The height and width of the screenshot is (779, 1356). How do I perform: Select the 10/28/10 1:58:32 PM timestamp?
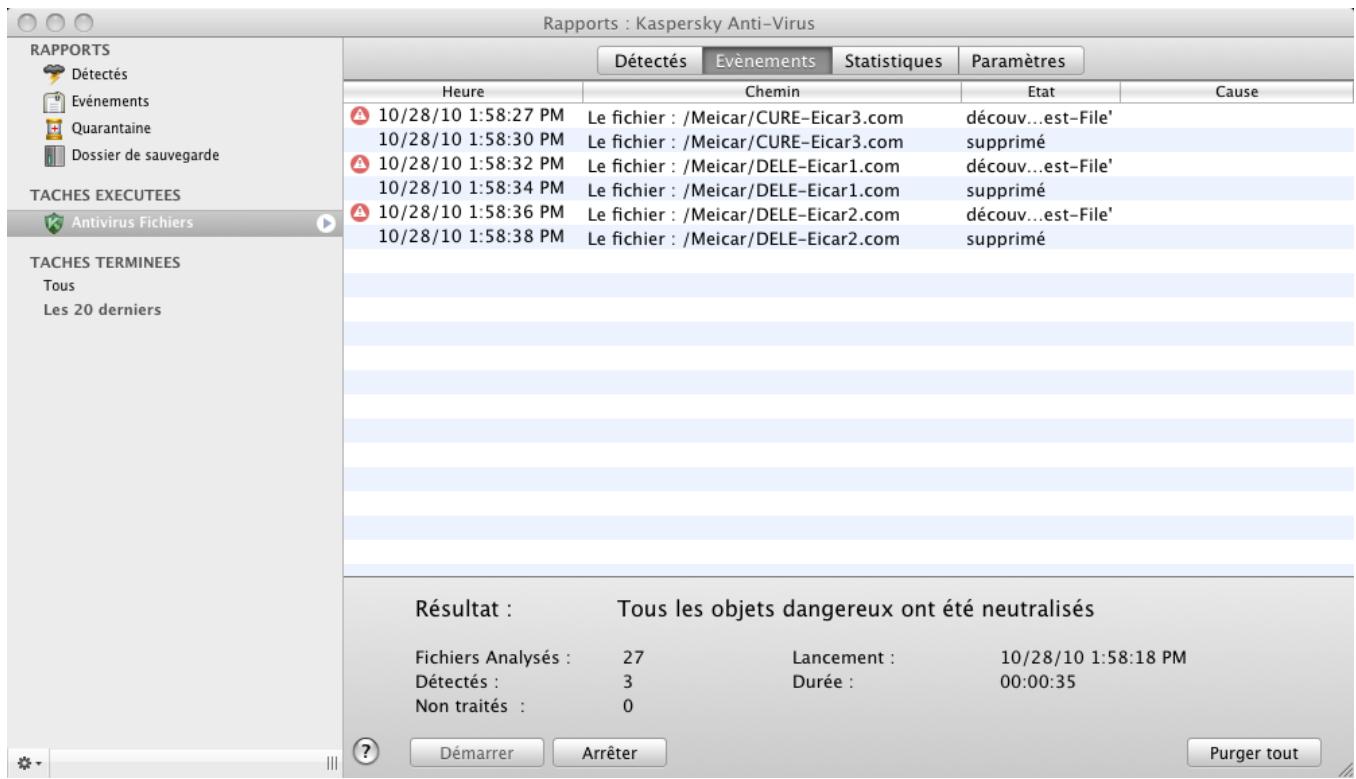(471, 164)
